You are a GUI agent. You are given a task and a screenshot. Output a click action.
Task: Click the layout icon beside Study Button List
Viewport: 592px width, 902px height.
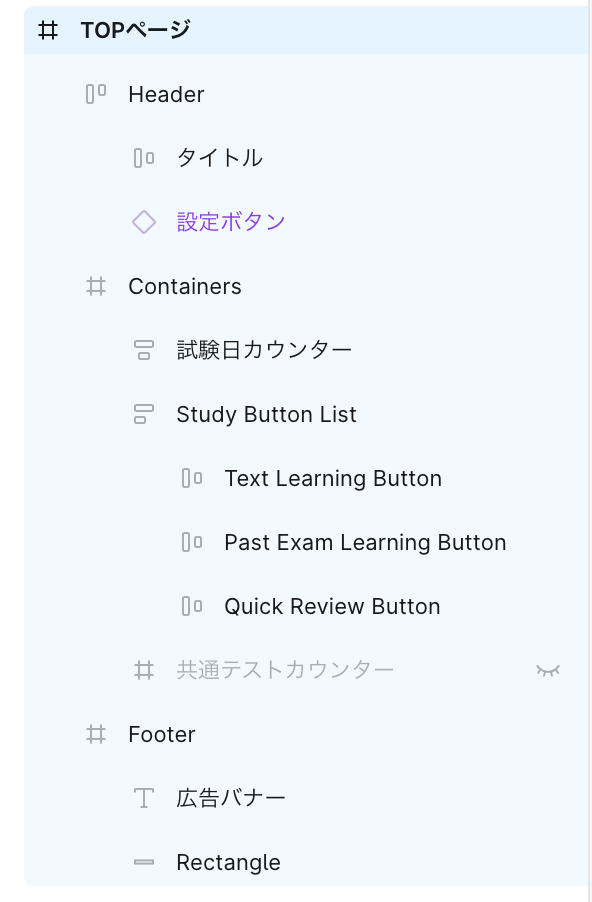tap(144, 414)
